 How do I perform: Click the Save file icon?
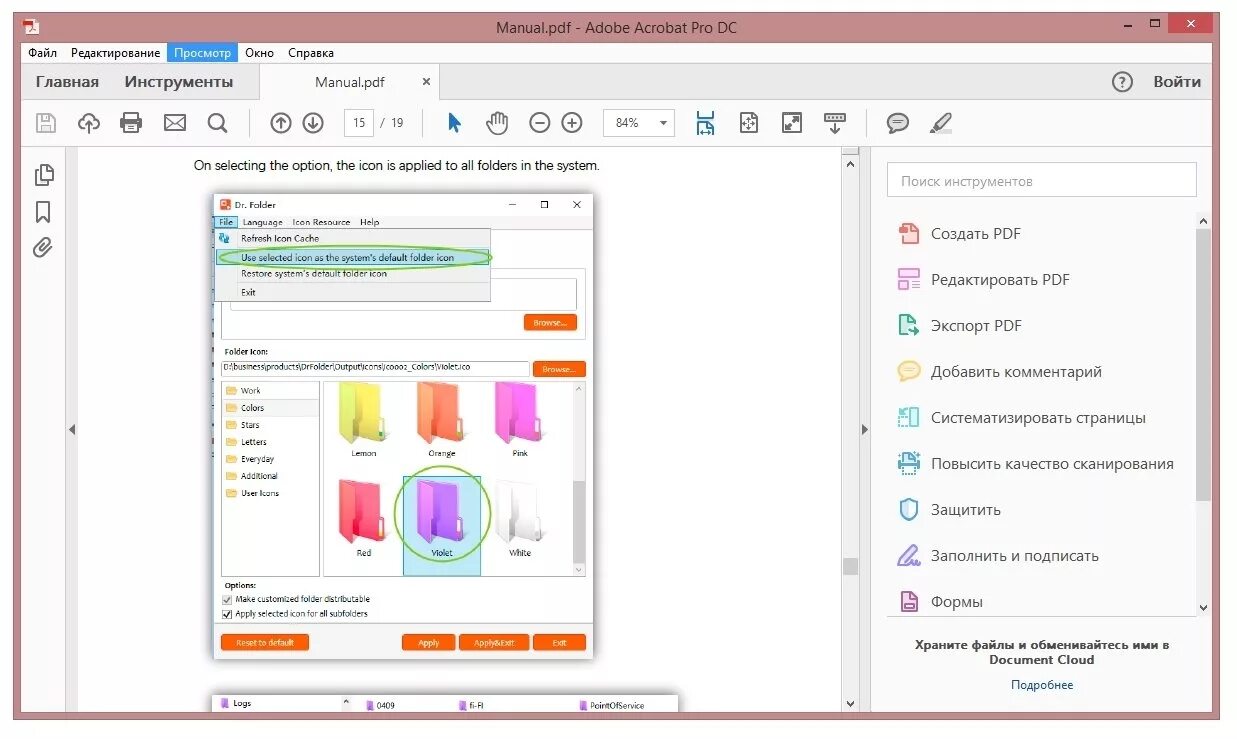45,122
